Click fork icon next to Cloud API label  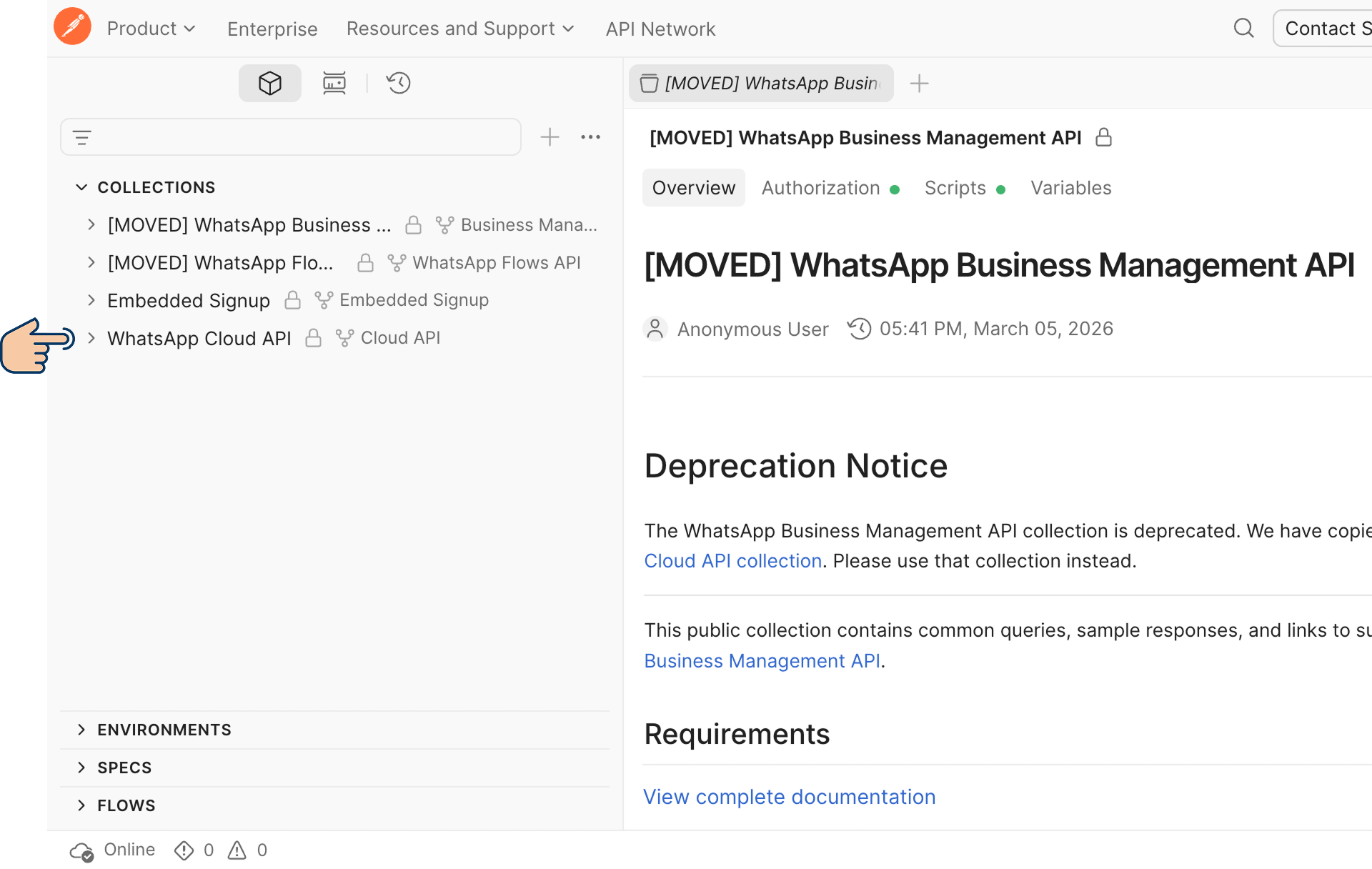coord(344,338)
